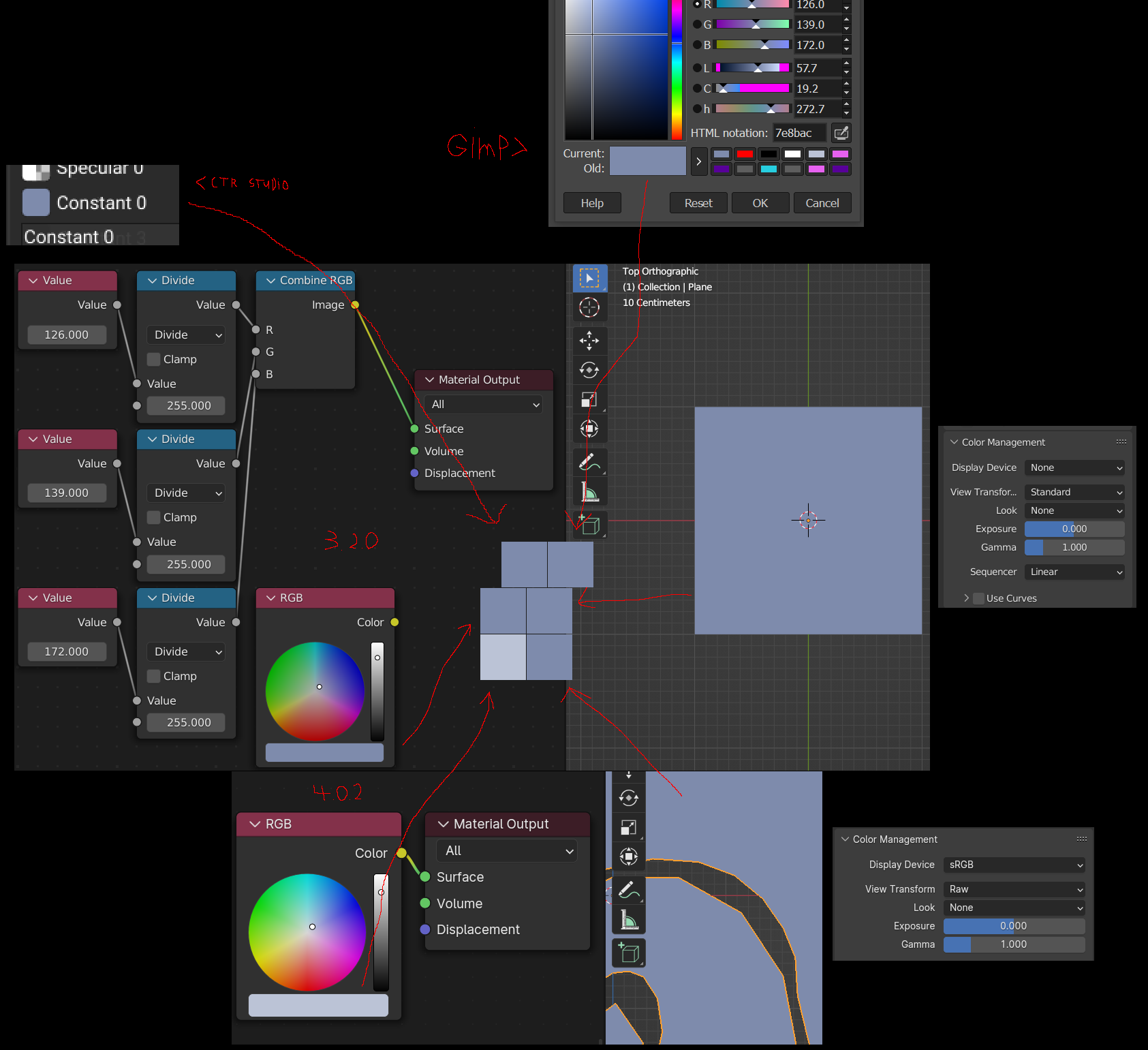
Task: Click Color output socket of lower RGB node
Action: click(x=402, y=853)
